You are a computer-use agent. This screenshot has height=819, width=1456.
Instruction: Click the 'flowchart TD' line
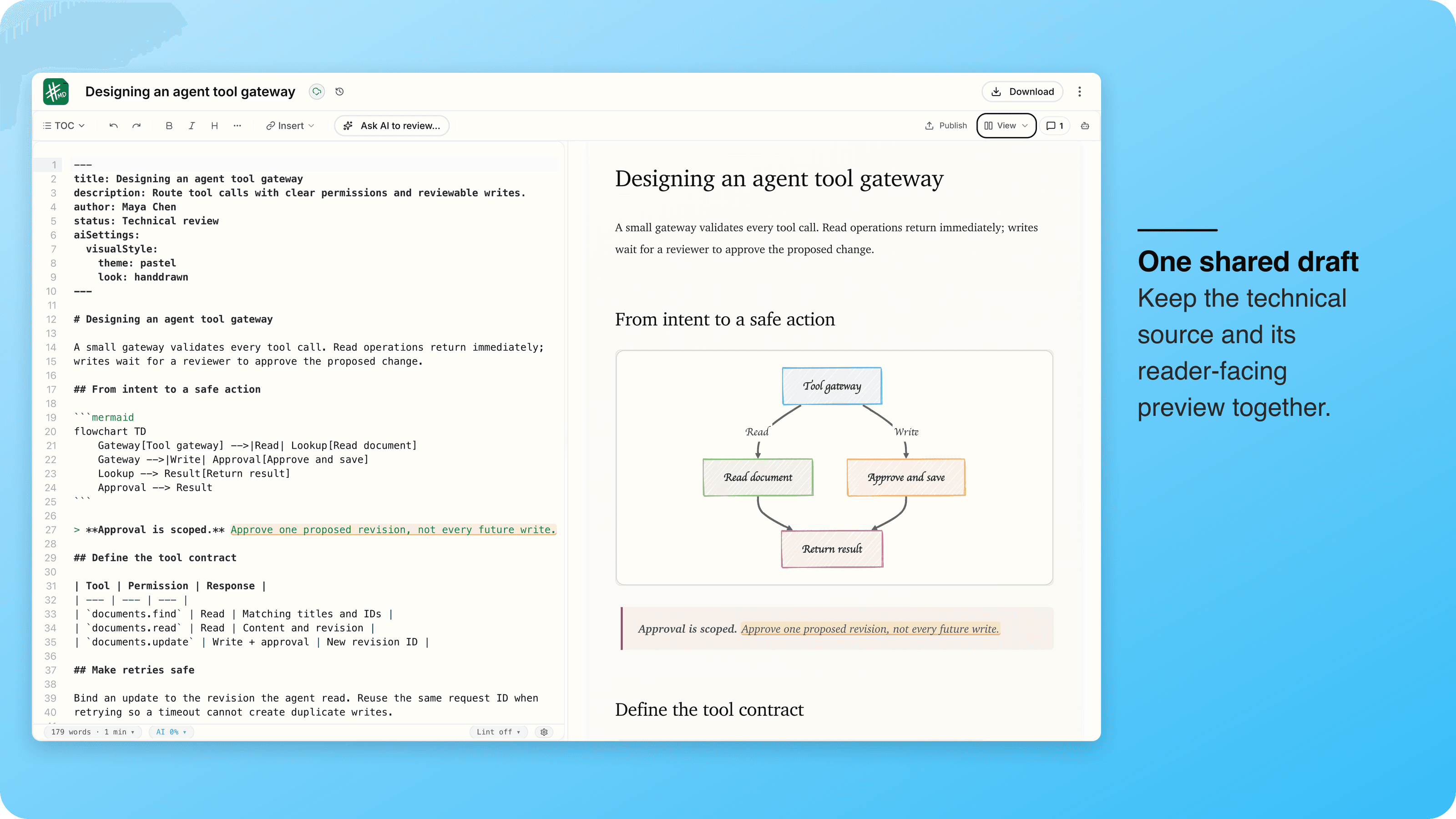[x=110, y=432]
